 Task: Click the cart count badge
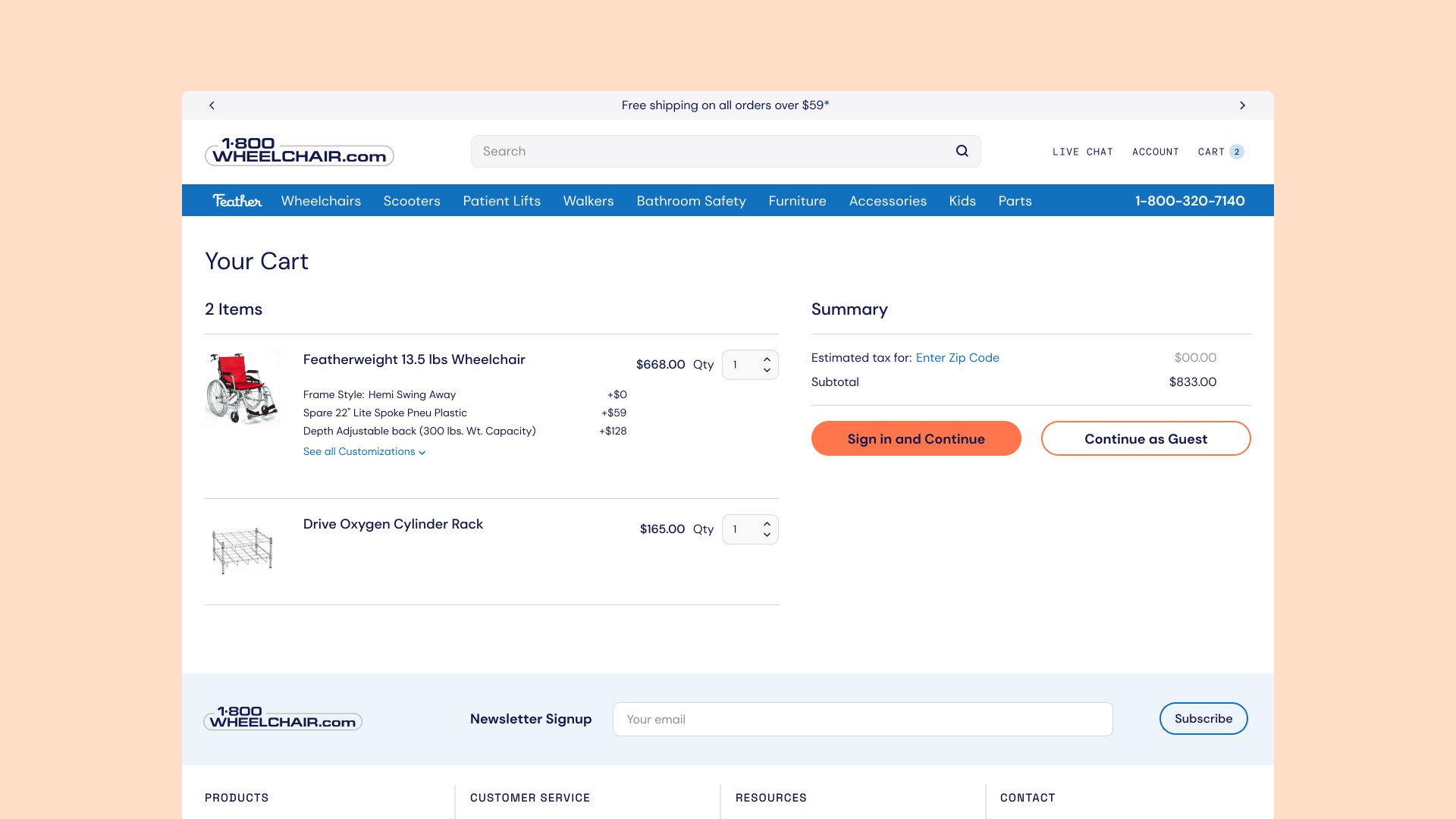1236,152
